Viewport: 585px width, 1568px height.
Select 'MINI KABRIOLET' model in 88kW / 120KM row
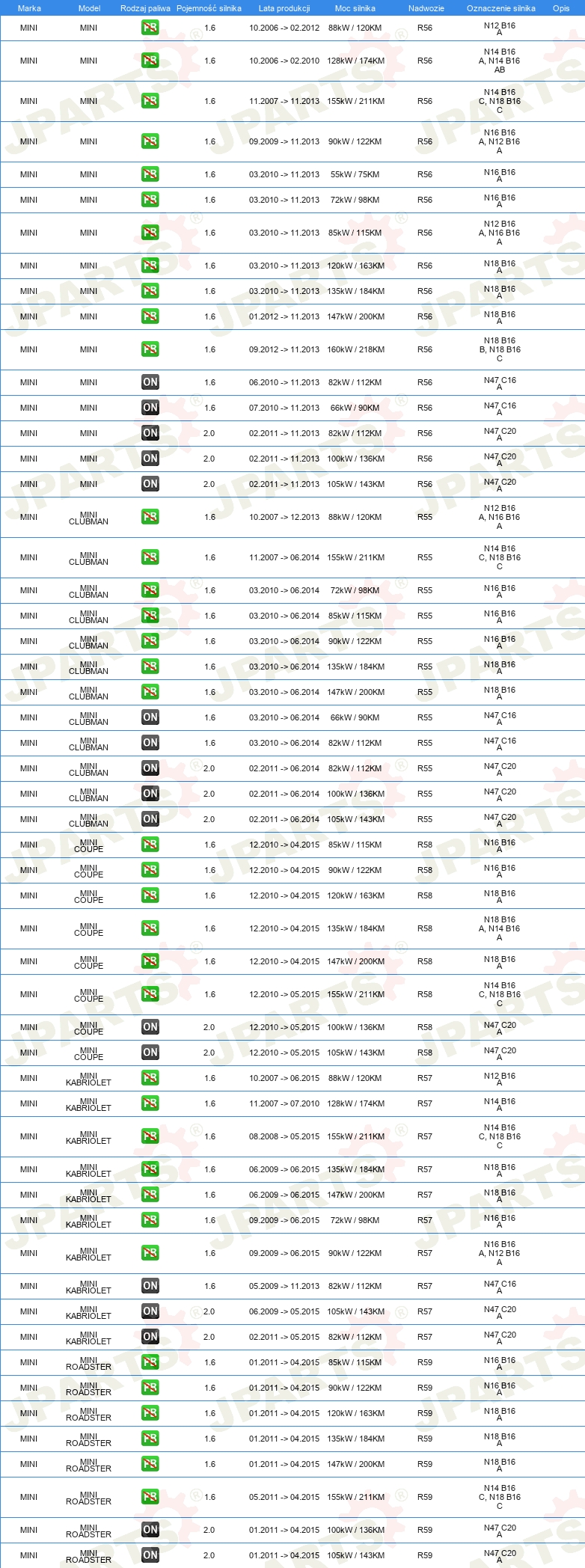(89, 1079)
